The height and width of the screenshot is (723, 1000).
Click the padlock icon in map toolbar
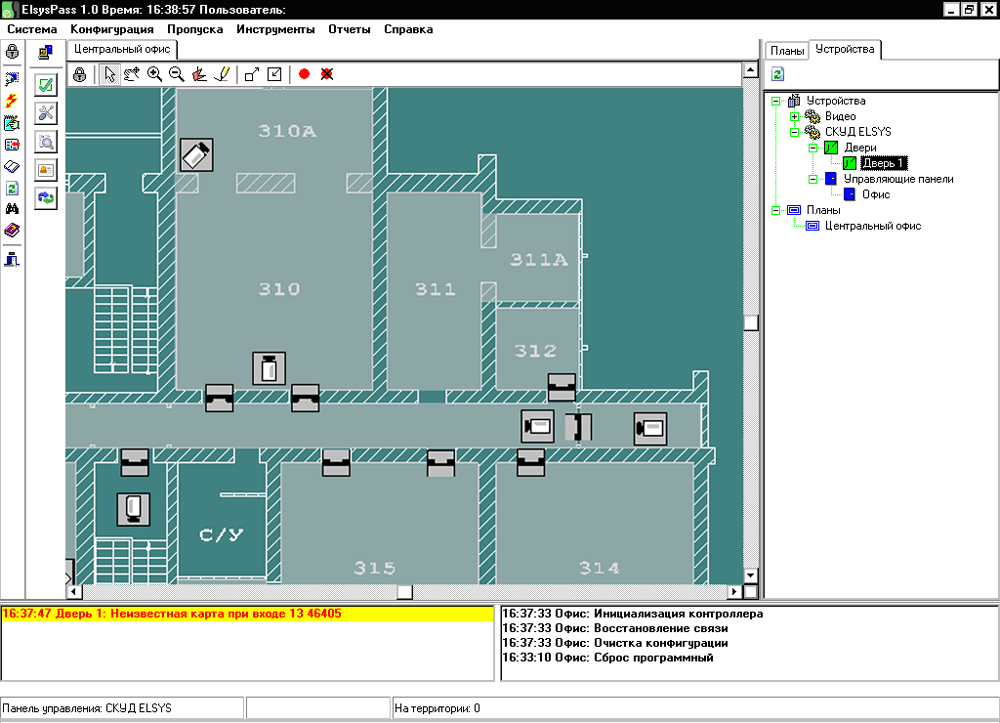tap(79, 74)
